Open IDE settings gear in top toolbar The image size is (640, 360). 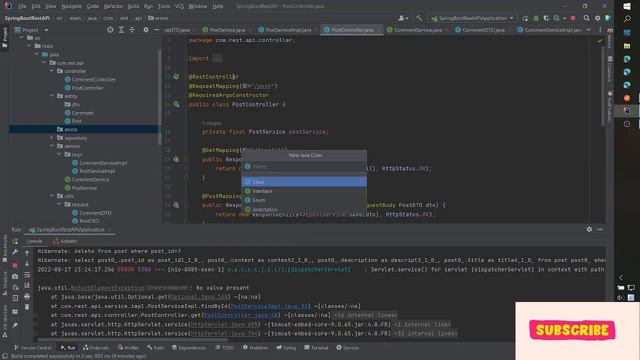point(598,18)
